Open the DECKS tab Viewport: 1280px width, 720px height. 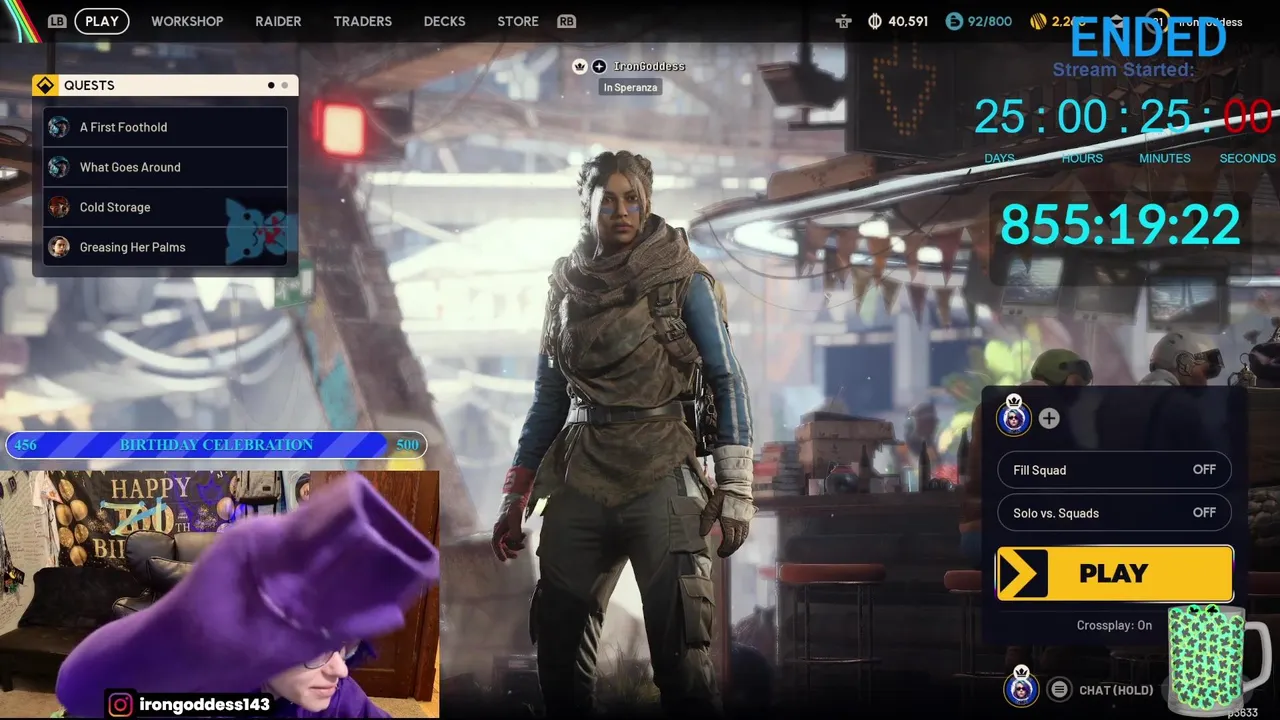[444, 21]
